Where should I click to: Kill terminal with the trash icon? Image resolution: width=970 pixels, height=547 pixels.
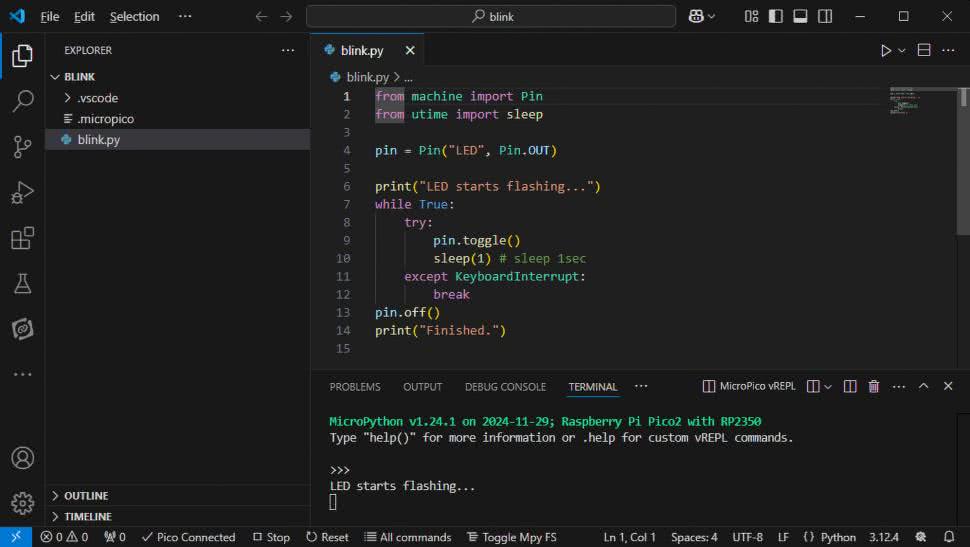(x=873, y=386)
